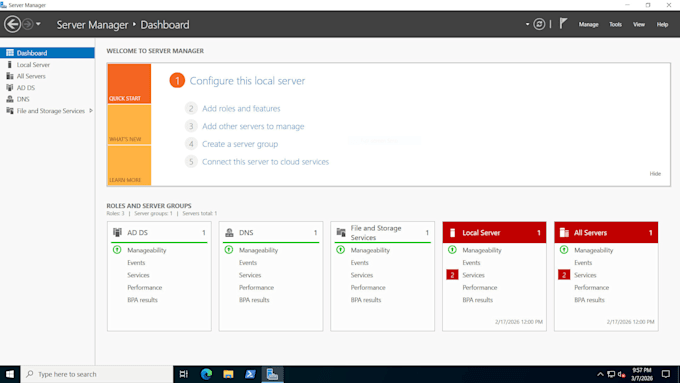Click AD DS Manageability status icon
The width and height of the screenshot is (680, 383).
[x=117, y=250]
